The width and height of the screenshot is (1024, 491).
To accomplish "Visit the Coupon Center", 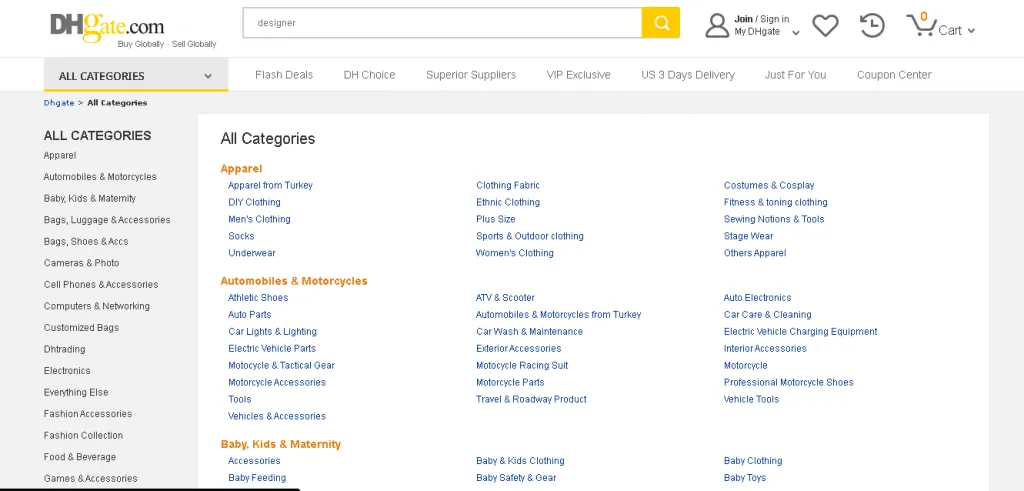I will (894, 75).
